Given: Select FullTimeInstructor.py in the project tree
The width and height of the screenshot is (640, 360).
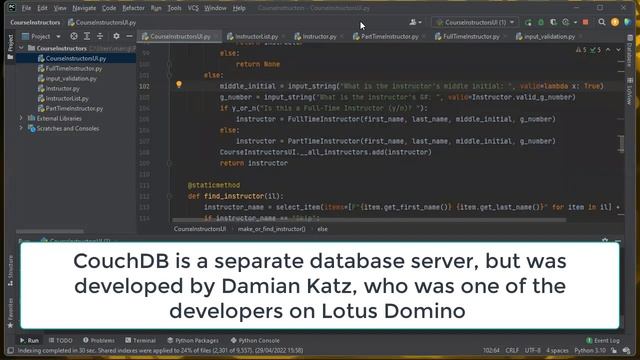Looking at the screenshot, I should [x=74, y=69].
